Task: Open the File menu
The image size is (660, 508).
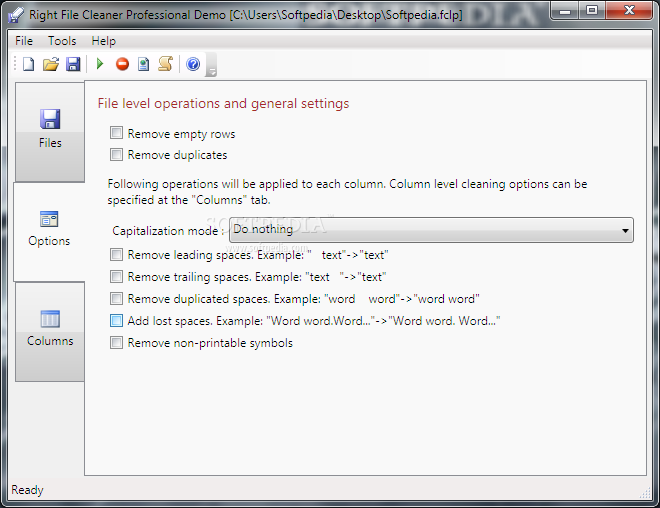Action: [x=24, y=41]
